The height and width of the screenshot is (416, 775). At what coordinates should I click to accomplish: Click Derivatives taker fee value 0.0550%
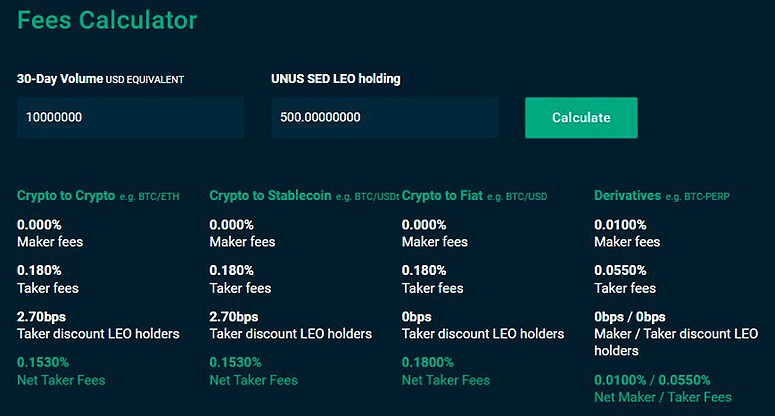(620, 270)
